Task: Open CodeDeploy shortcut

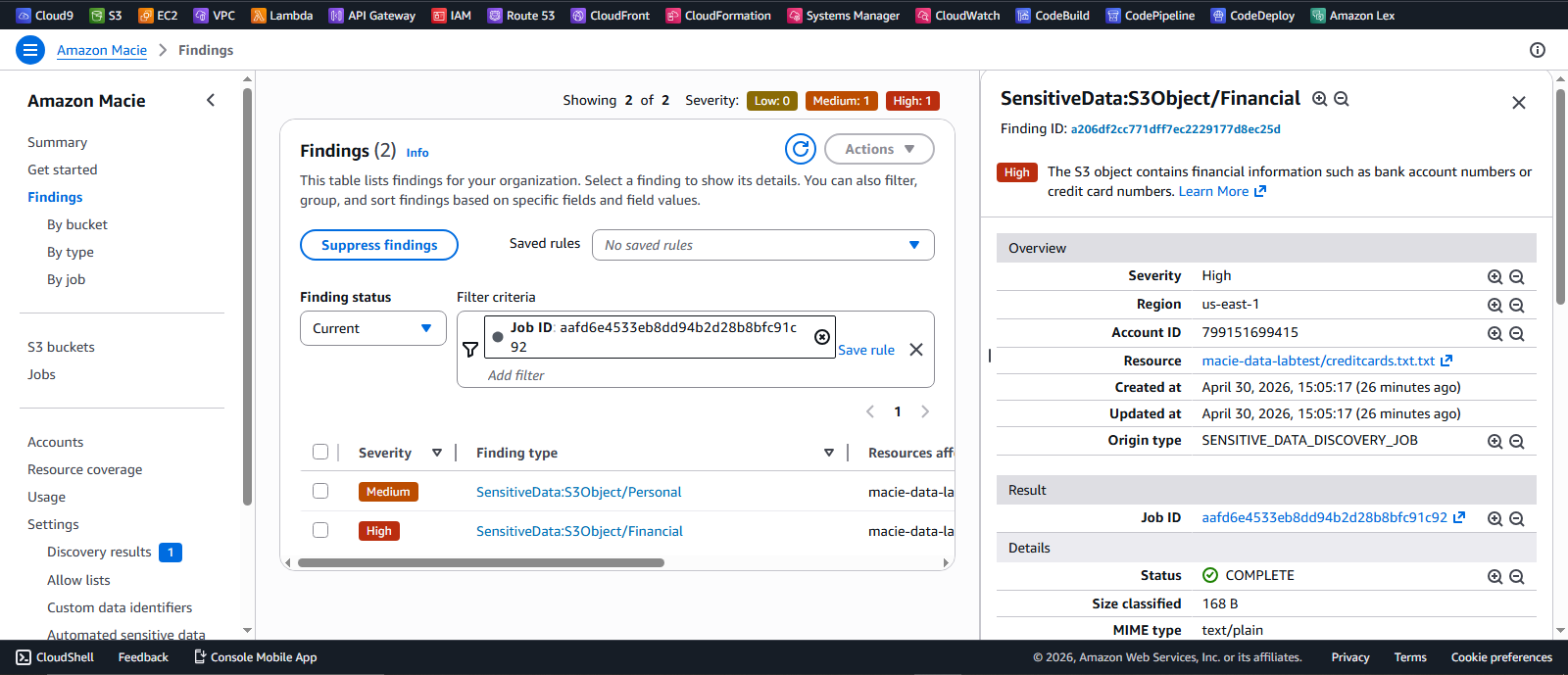Action: [x=1253, y=15]
